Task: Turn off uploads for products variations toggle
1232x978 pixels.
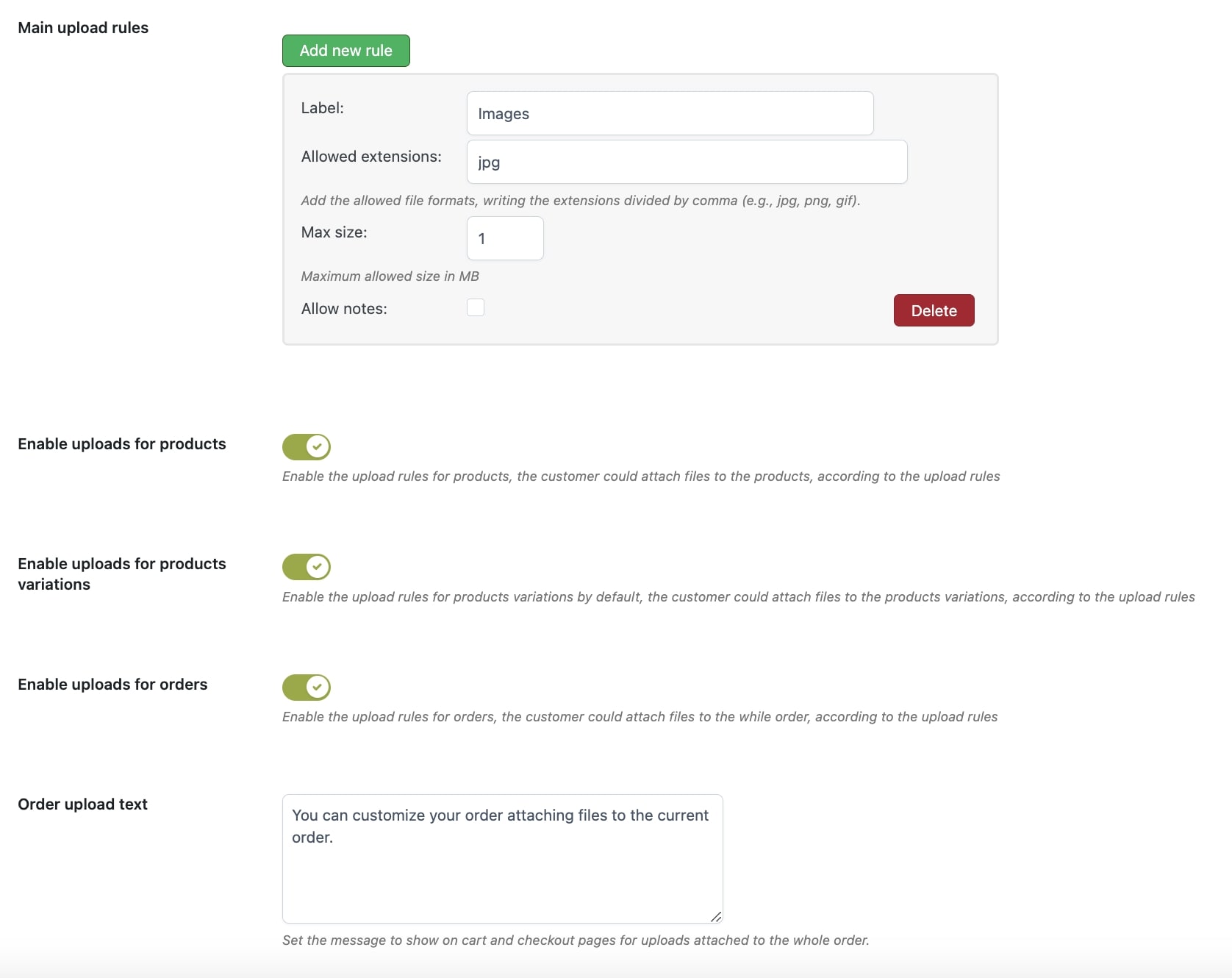Action: [x=307, y=567]
